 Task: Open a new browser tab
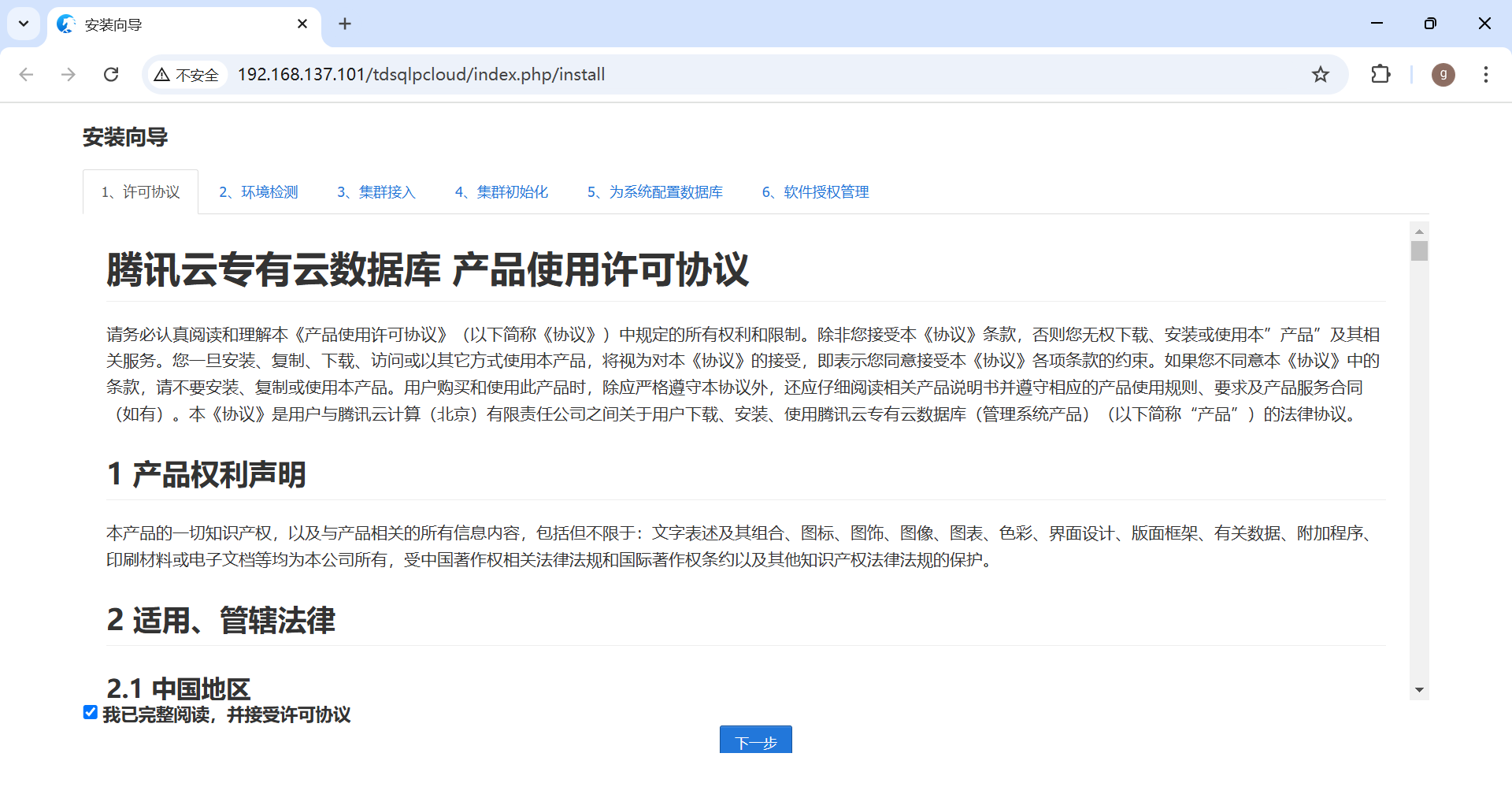(345, 24)
